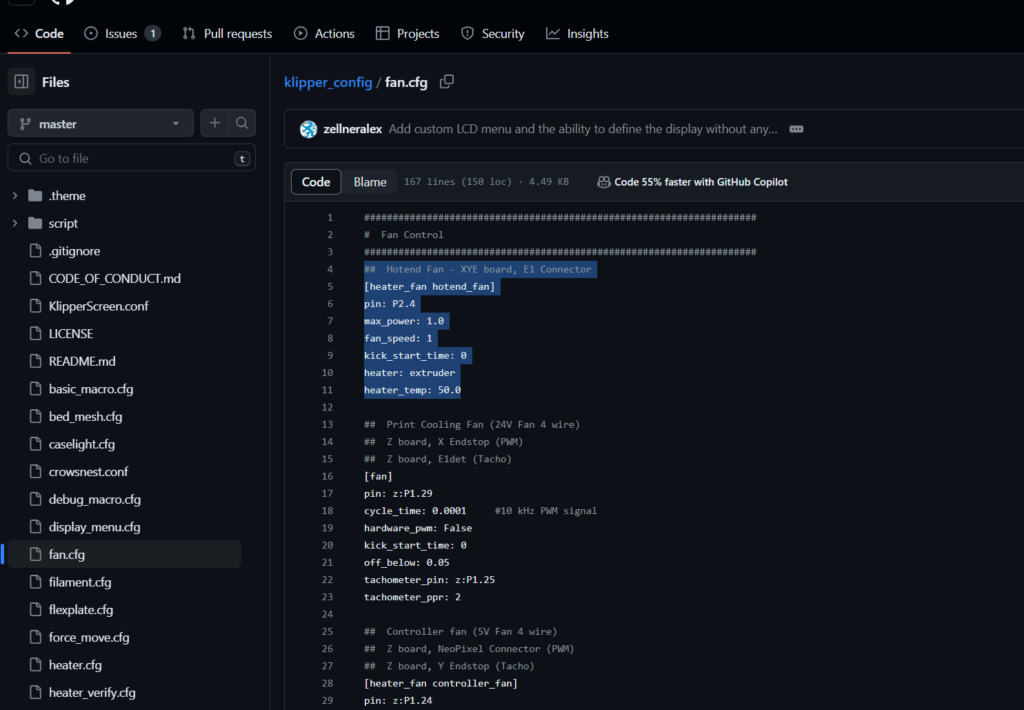Open klipper_config breadcrumb link
Image resolution: width=1024 pixels, height=710 pixels.
[328, 82]
